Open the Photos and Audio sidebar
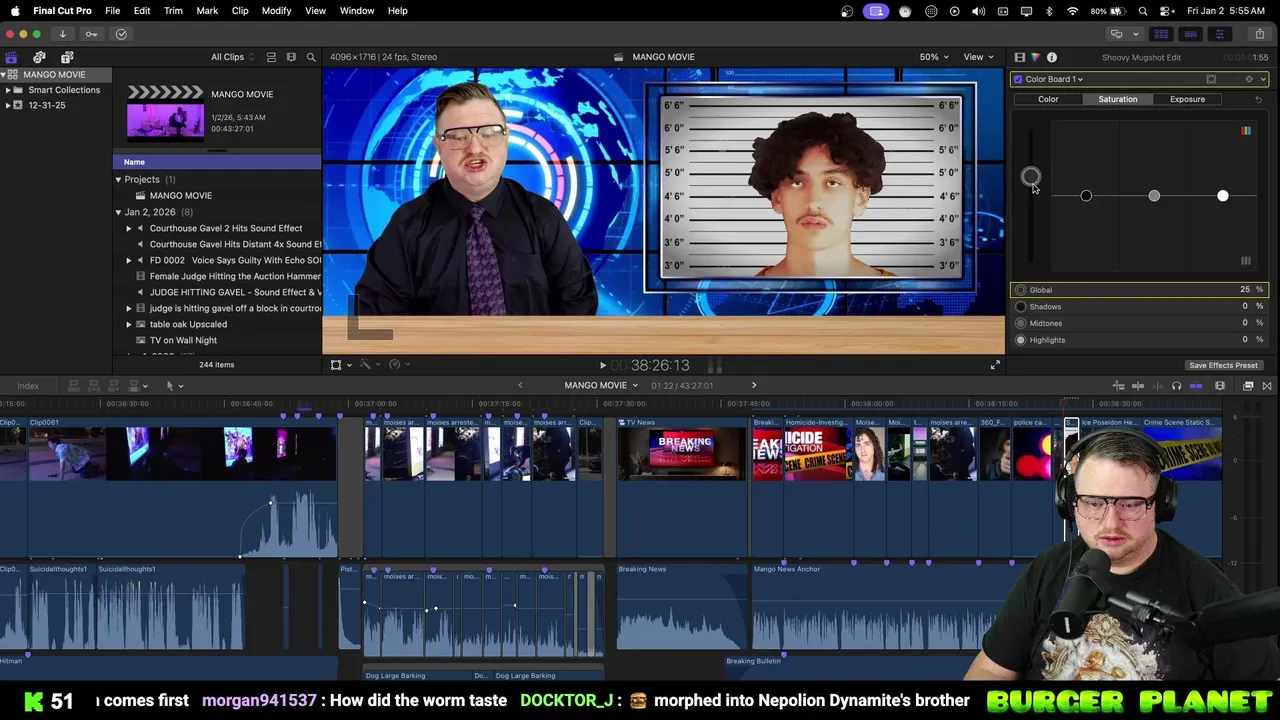The height and width of the screenshot is (720, 1280). [39, 57]
